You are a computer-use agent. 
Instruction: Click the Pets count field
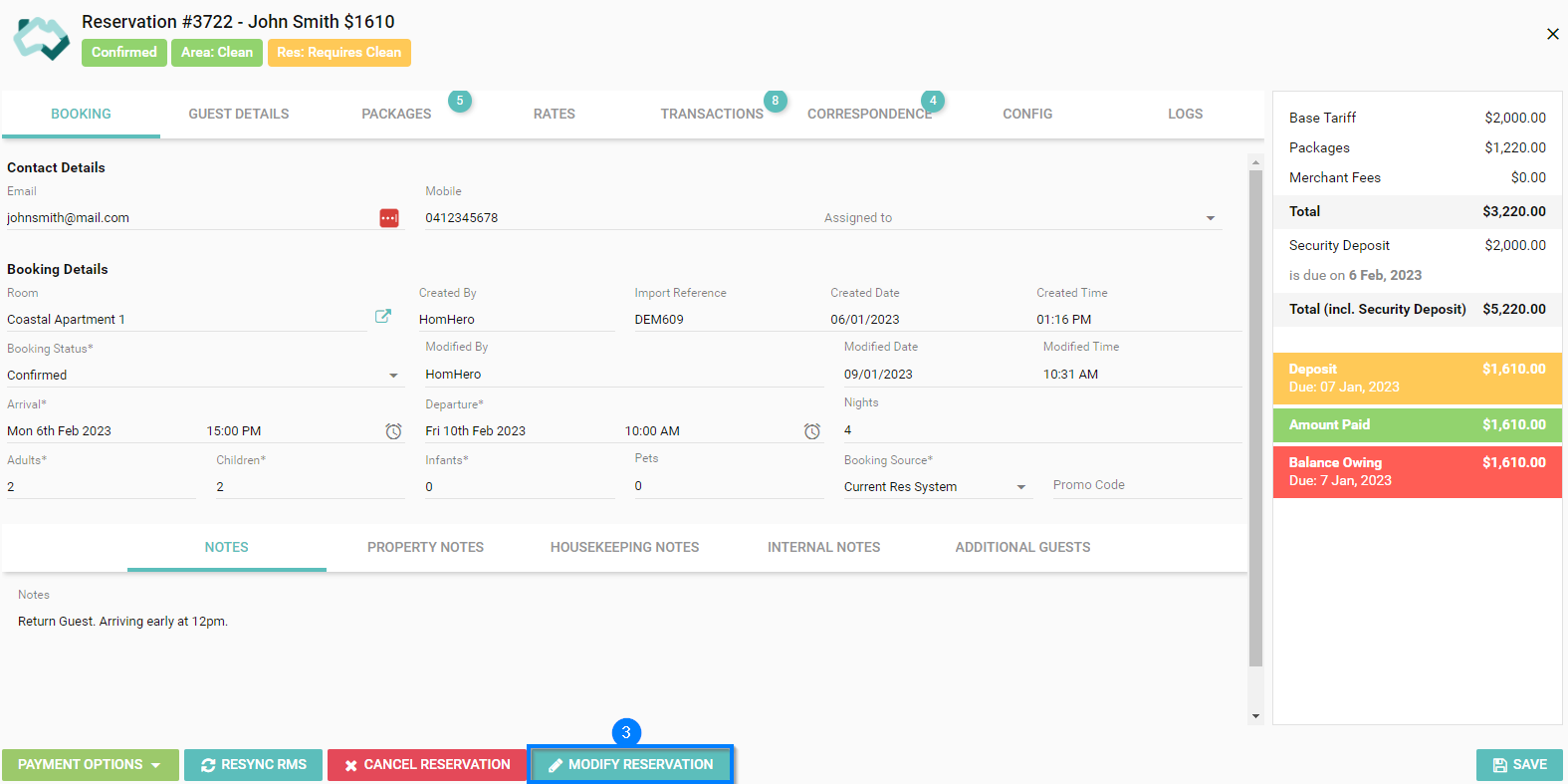click(x=729, y=486)
